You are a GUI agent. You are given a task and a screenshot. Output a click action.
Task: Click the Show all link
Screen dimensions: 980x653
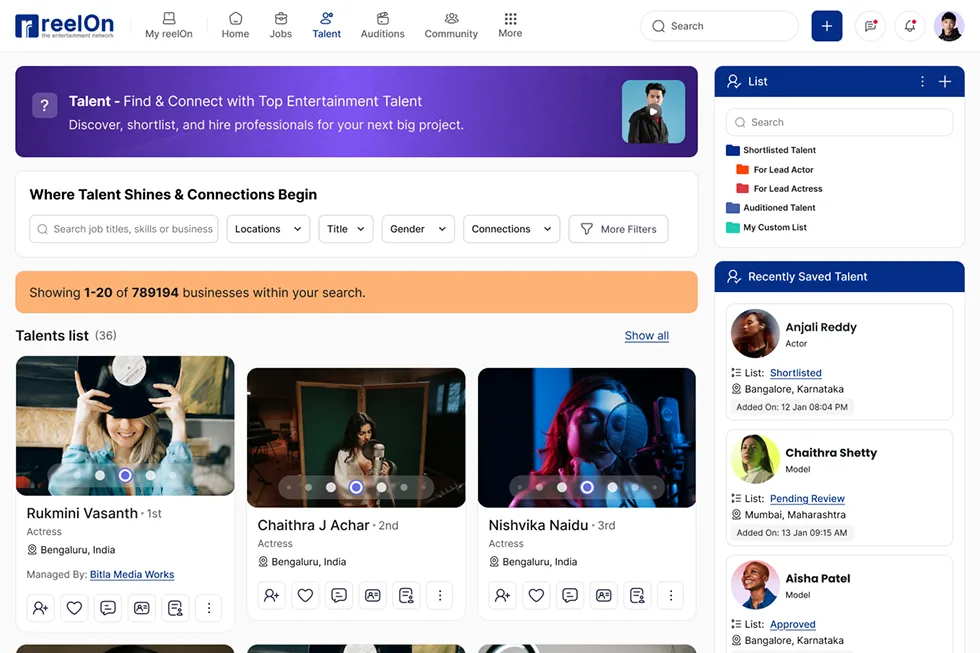(646, 336)
